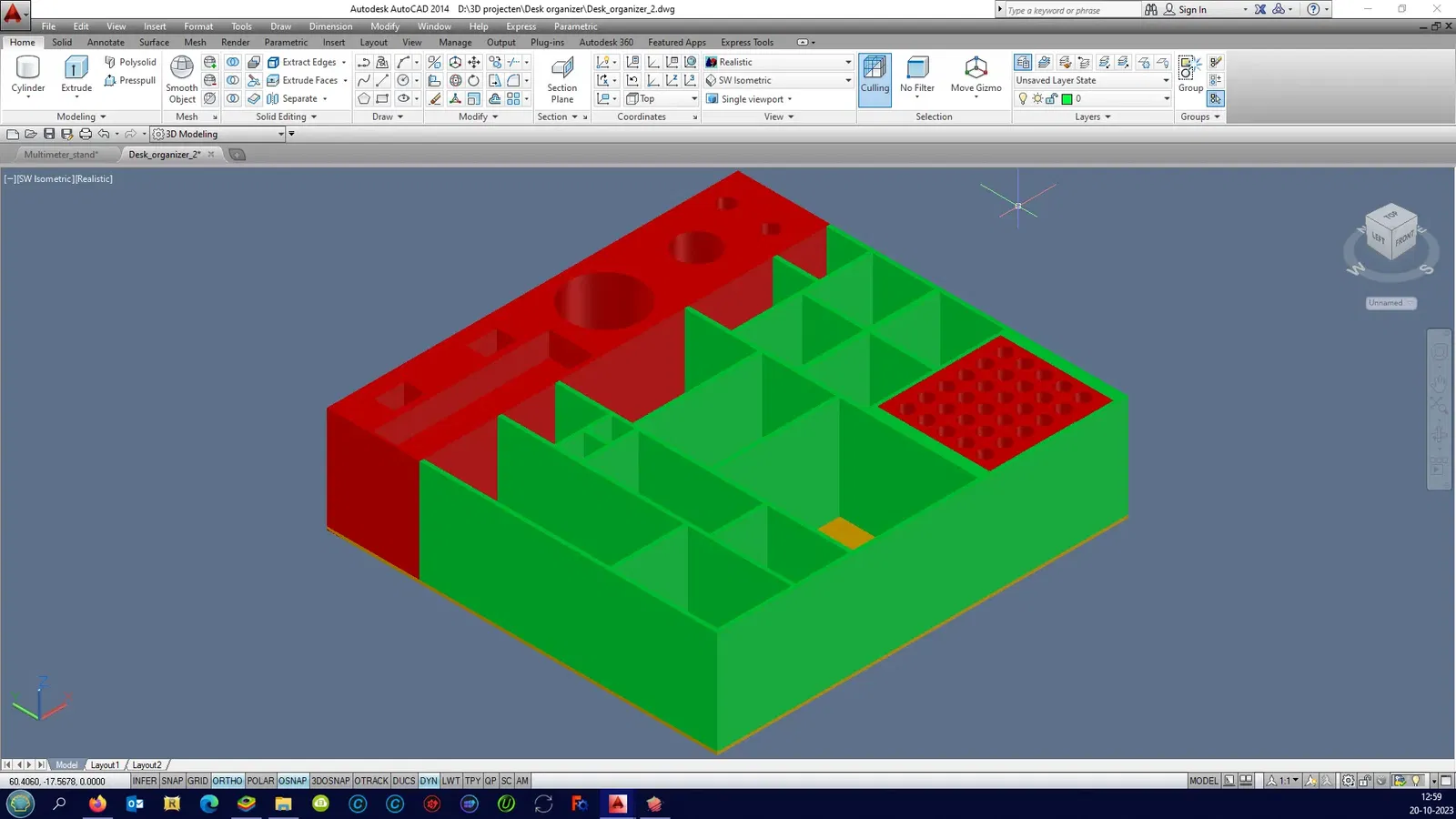The height and width of the screenshot is (819, 1456).
Task: Toggle the Culling selection button
Action: [875, 79]
